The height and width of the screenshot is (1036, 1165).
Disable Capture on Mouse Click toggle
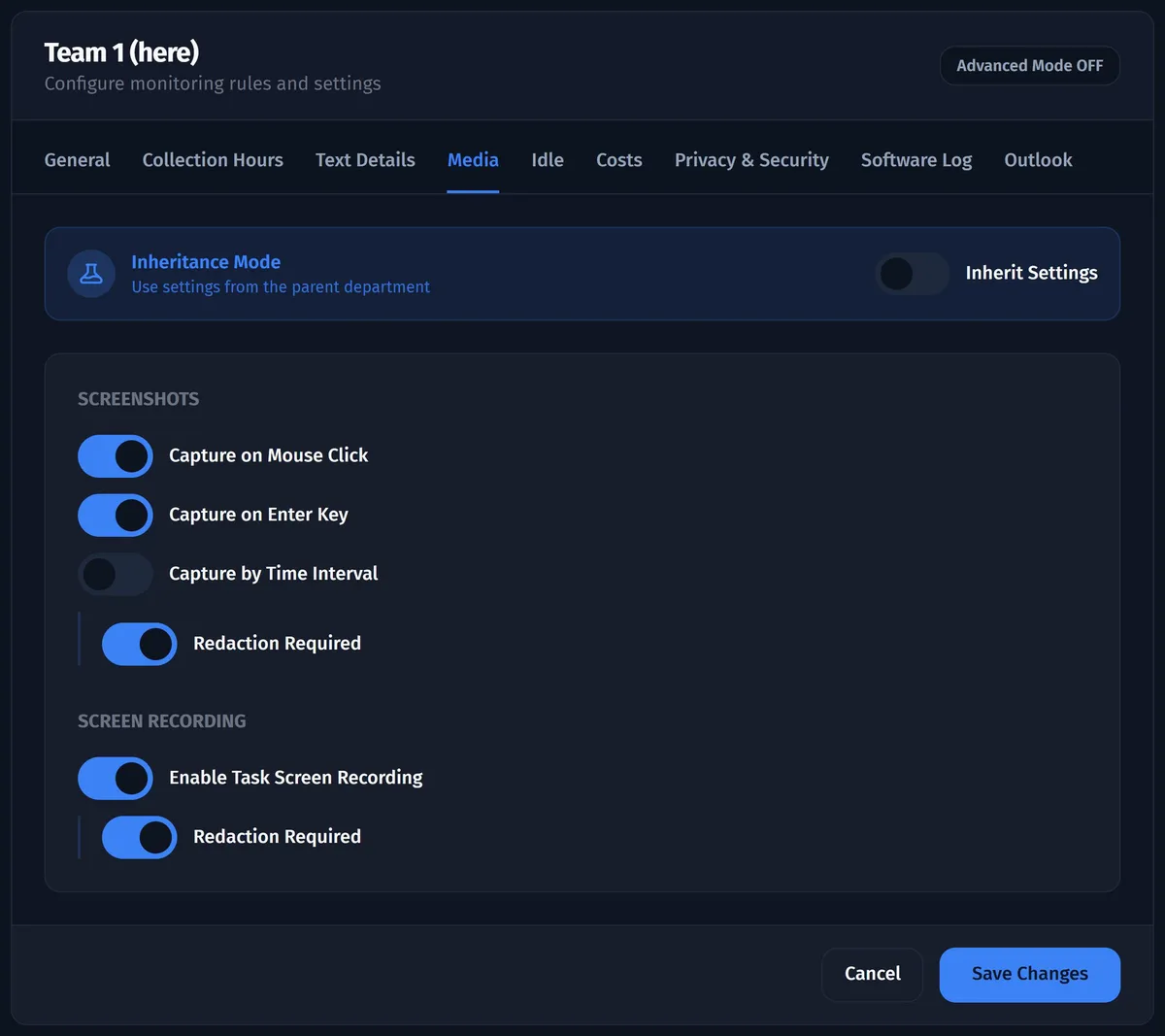point(116,456)
